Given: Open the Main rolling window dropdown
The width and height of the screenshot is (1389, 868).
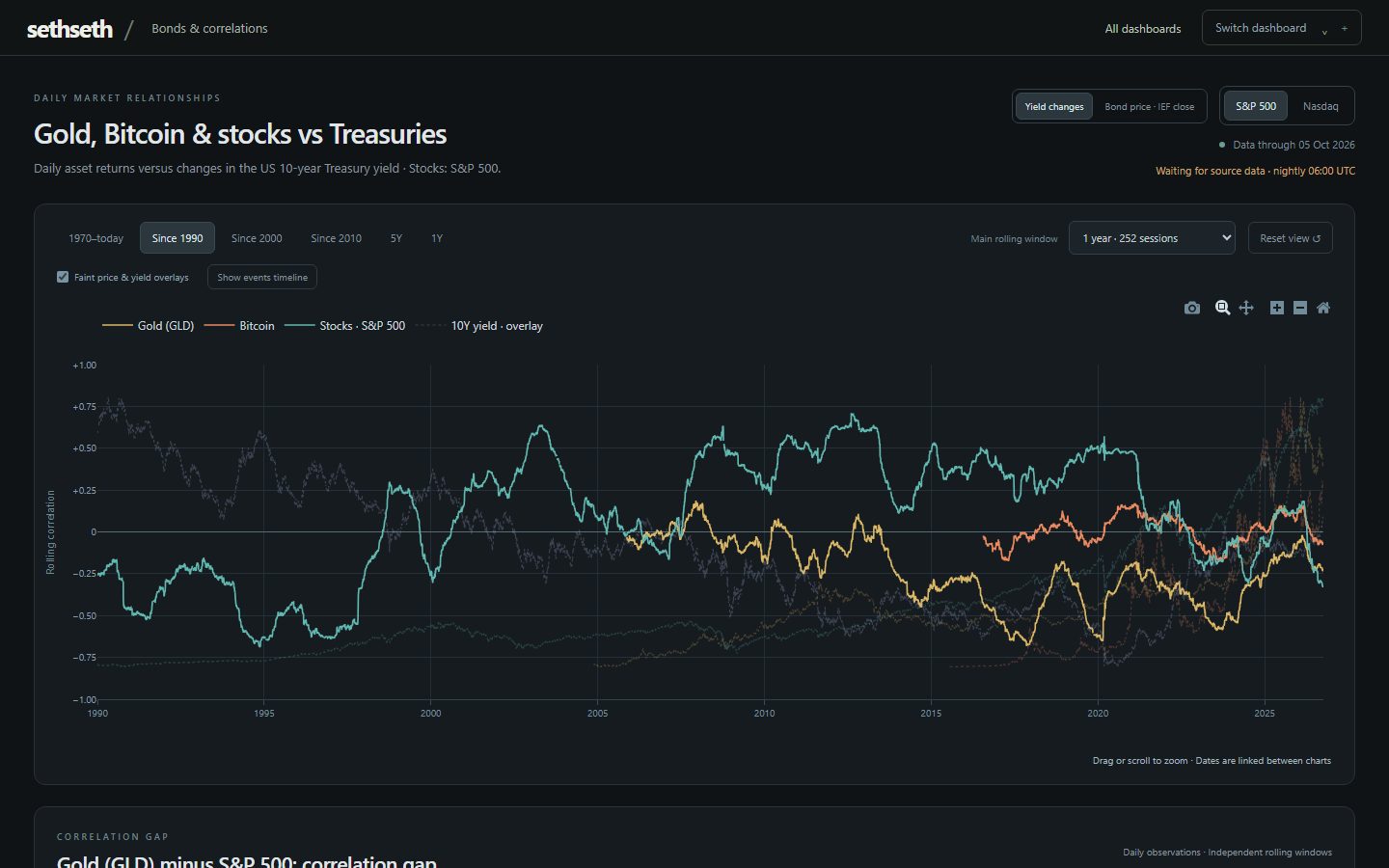Looking at the screenshot, I should click(1152, 238).
